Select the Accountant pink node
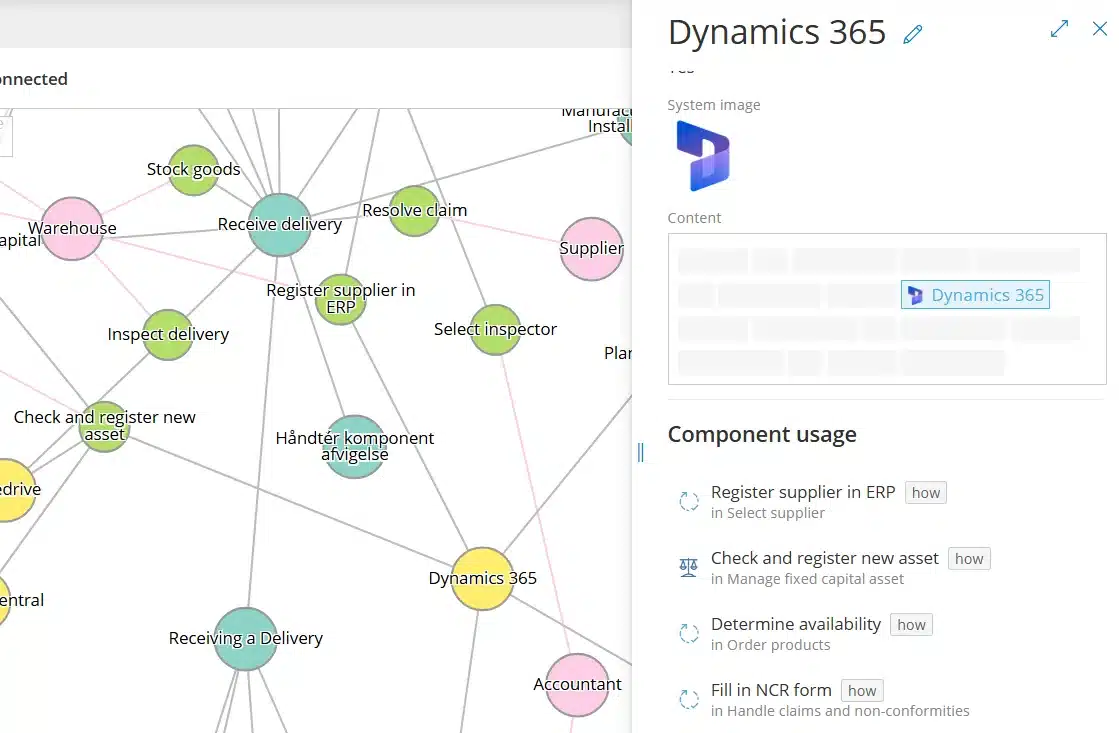 [x=577, y=685]
